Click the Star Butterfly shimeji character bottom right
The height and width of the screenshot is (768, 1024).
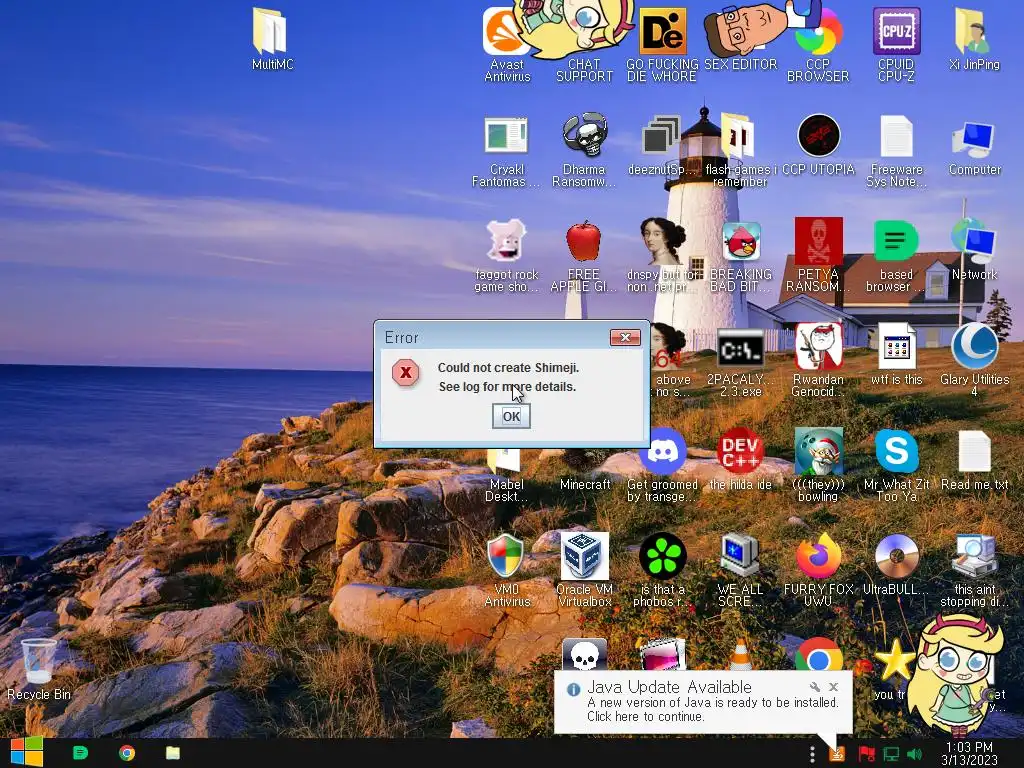(x=954, y=675)
